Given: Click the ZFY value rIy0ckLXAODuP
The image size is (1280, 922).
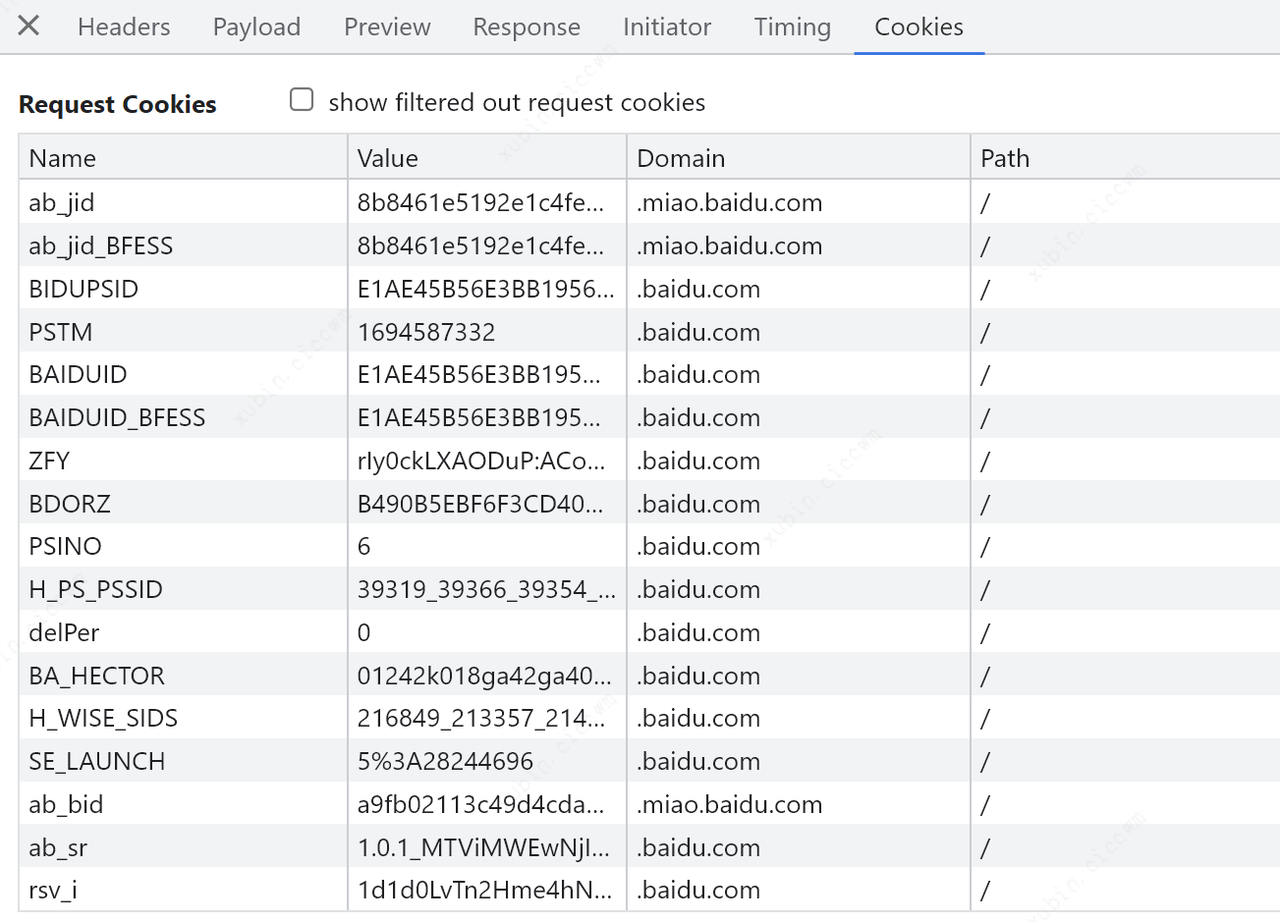Looking at the screenshot, I should [481, 461].
